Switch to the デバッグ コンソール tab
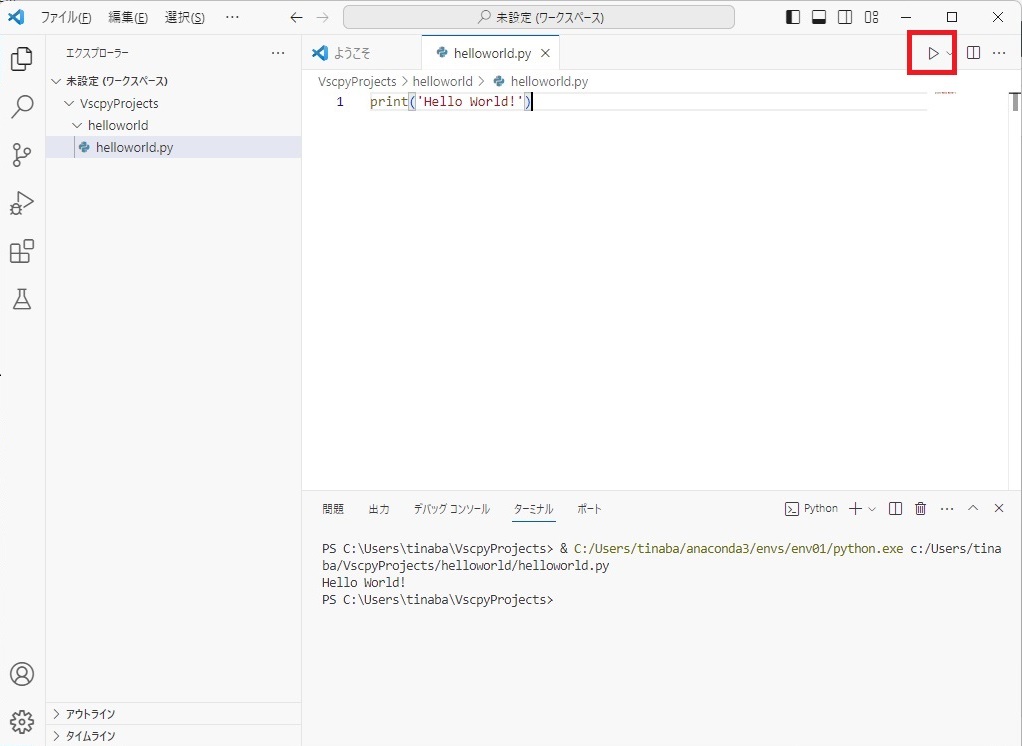This screenshot has height=746, width=1022. pos(451,509)
